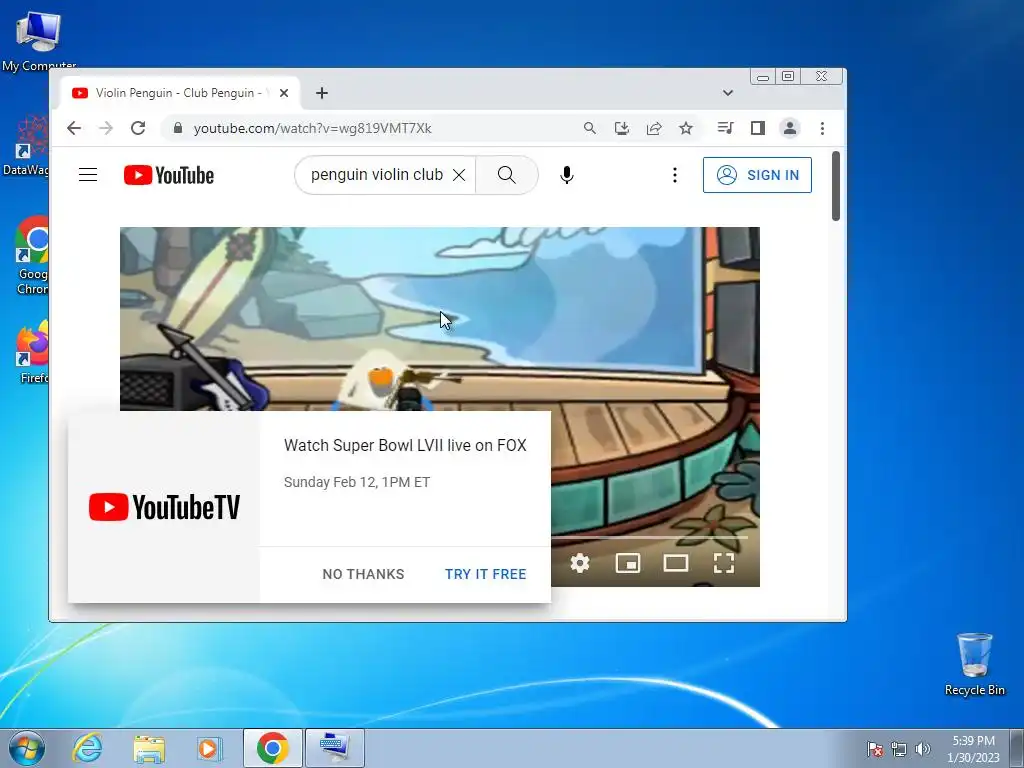Select the My Computer desktop icon
1024x768 pixels.
39,40
